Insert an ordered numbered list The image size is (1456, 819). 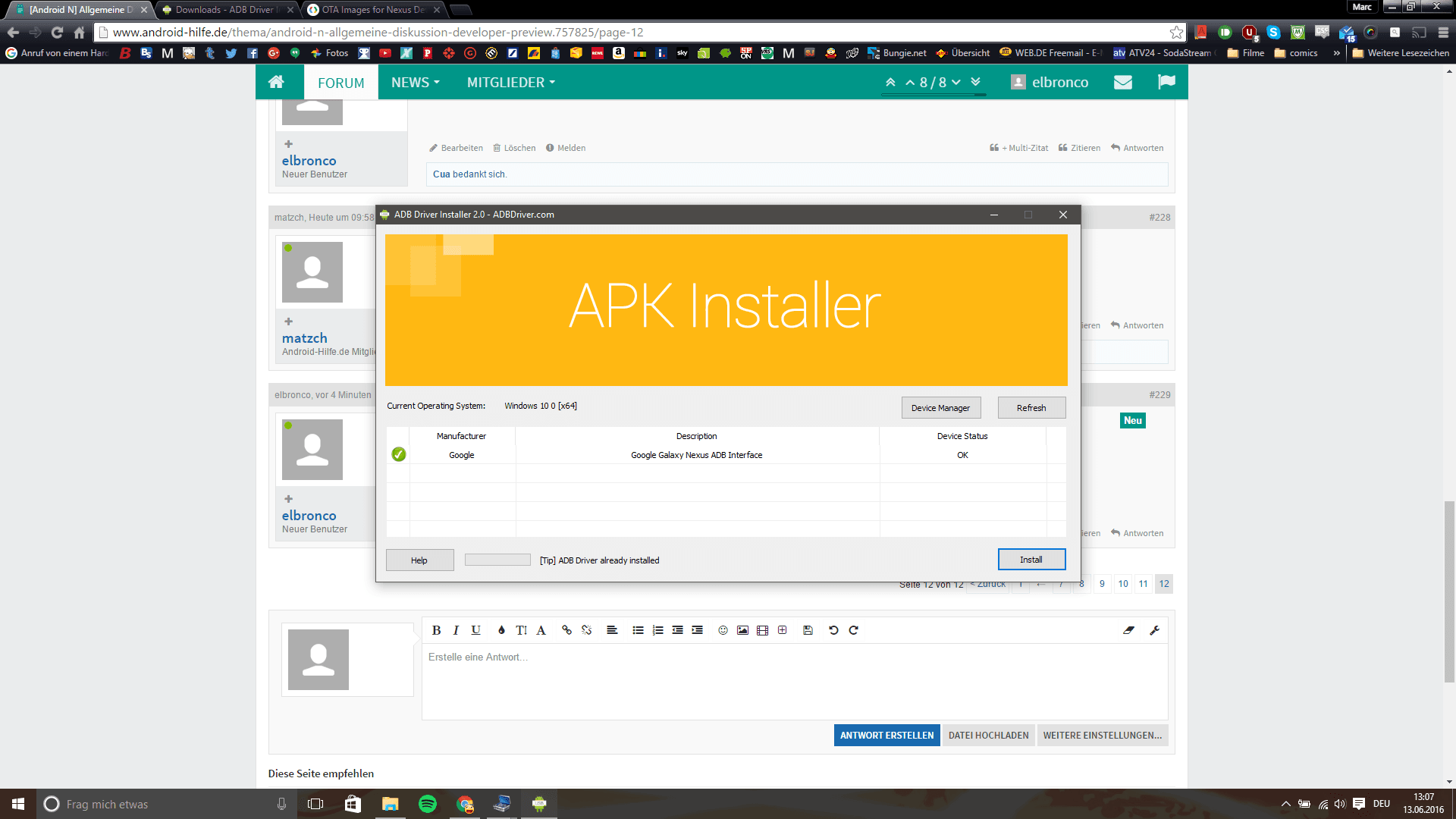[657, 630]
